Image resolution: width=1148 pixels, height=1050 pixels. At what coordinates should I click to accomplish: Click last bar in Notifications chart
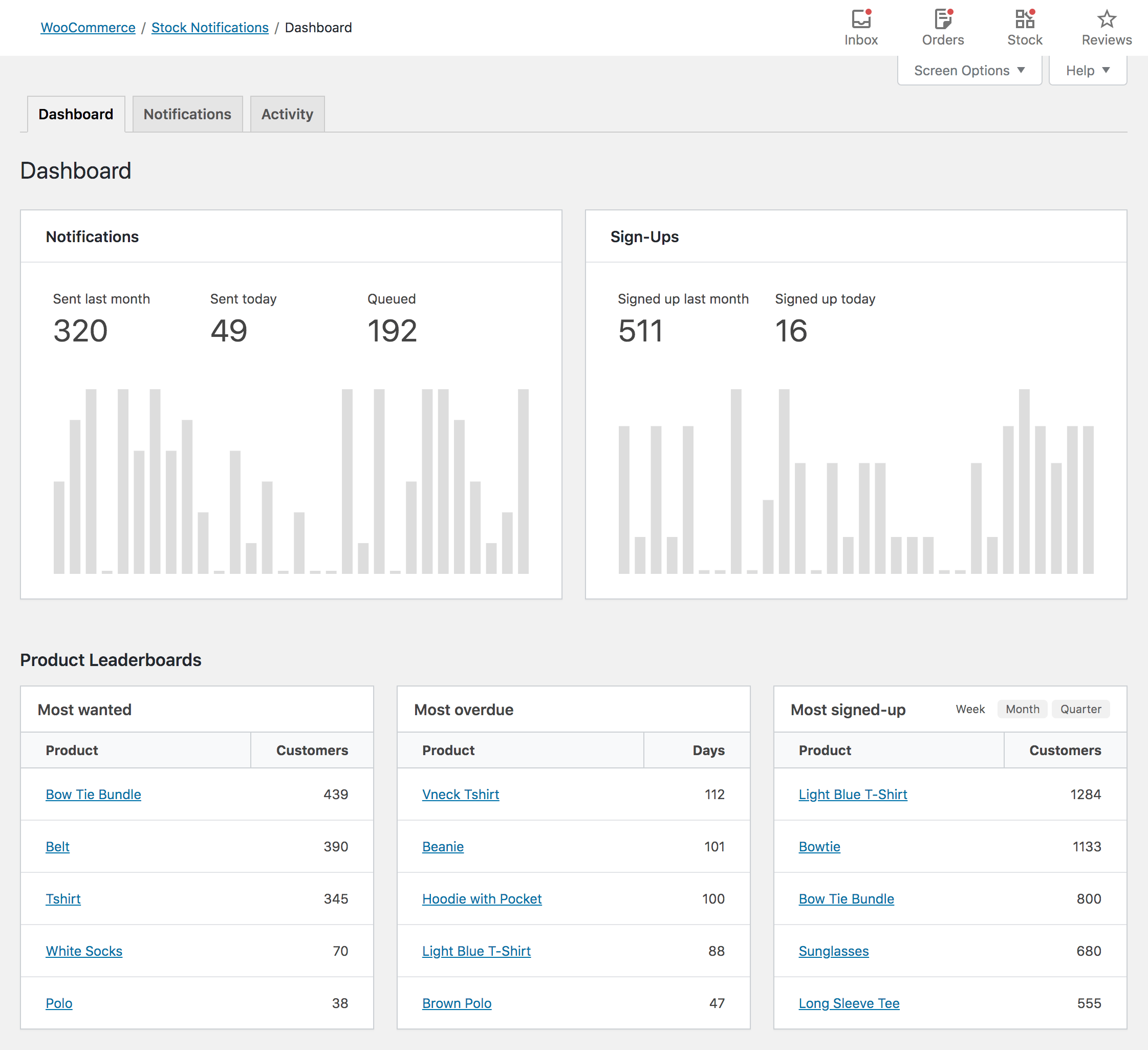coord(523,481)
